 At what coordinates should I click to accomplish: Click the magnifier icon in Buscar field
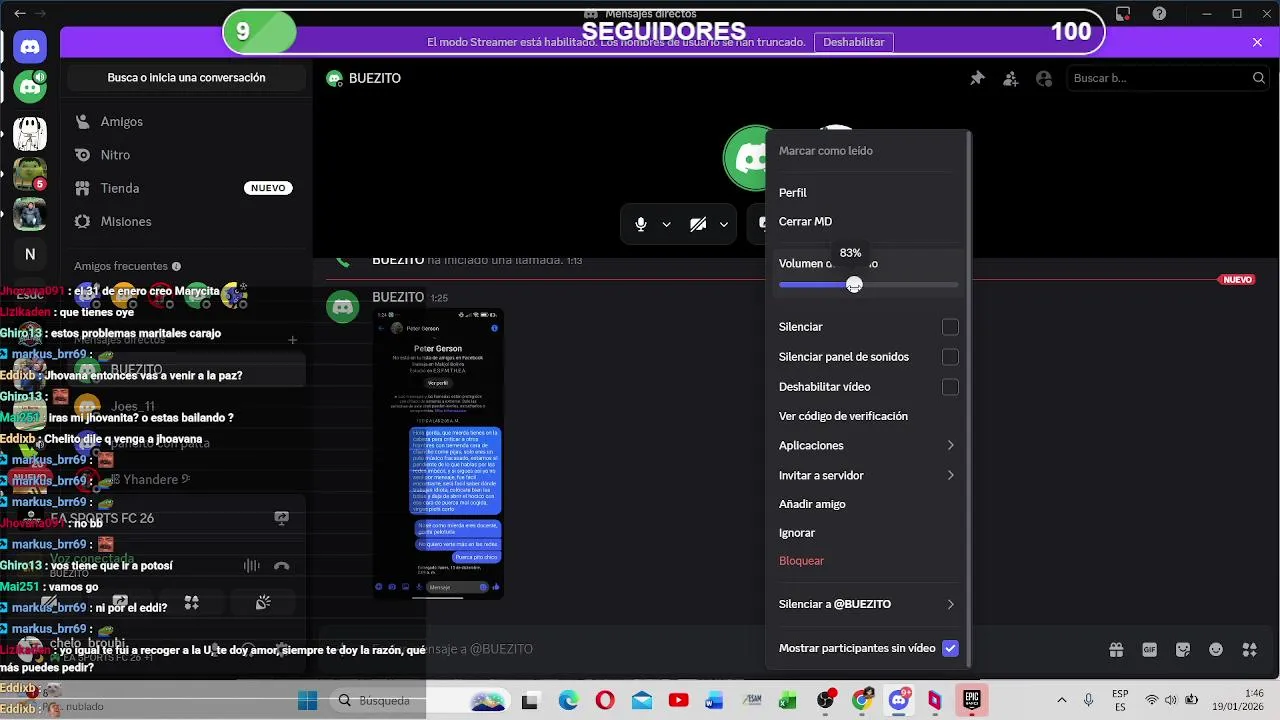pos(1258,78)
